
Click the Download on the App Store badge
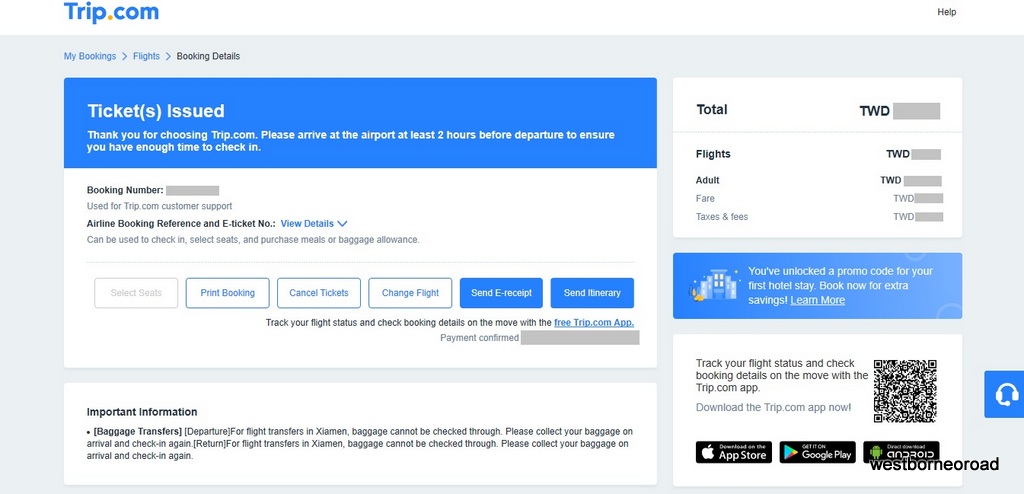(733, 452)
